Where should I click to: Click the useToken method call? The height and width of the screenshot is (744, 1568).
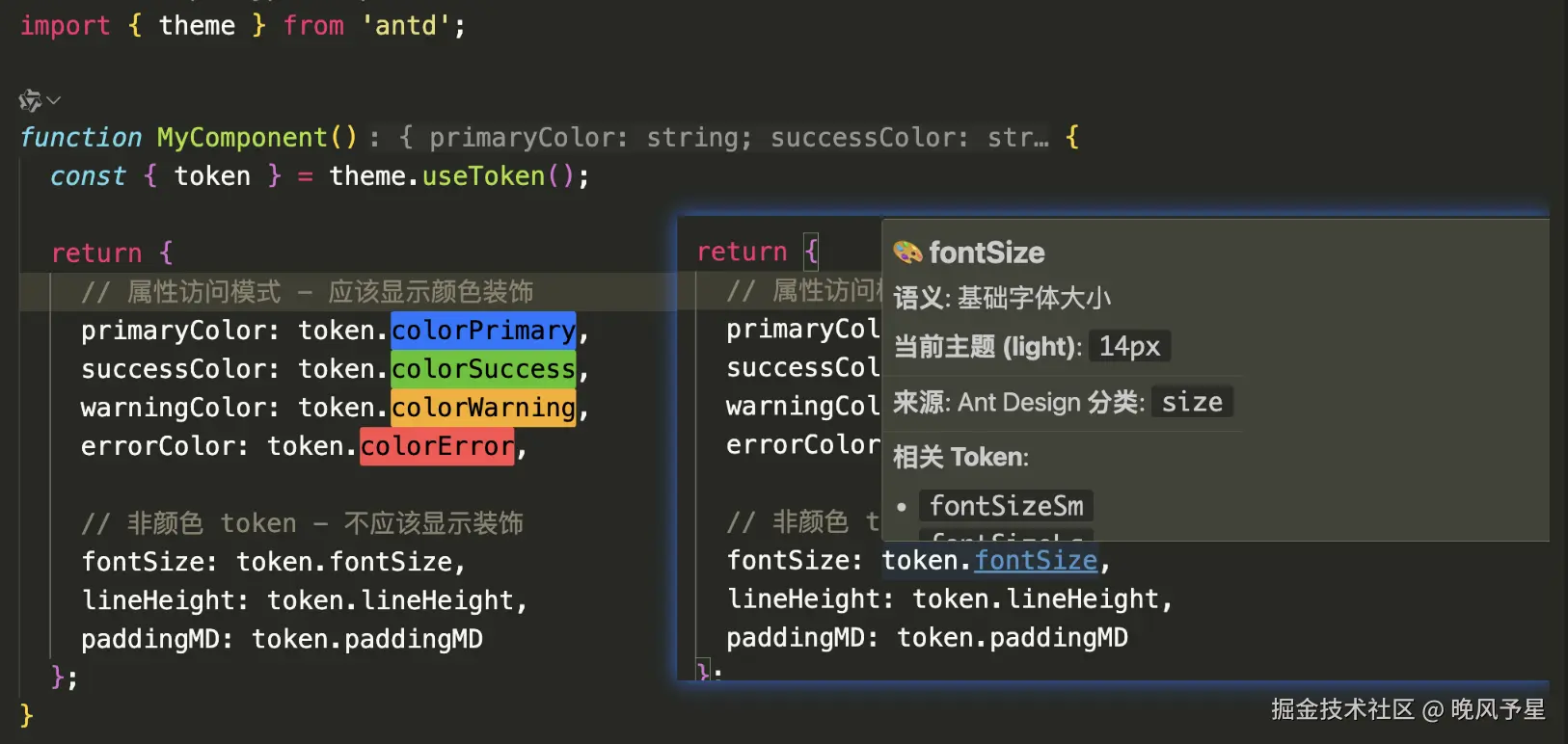click(483, 176)
